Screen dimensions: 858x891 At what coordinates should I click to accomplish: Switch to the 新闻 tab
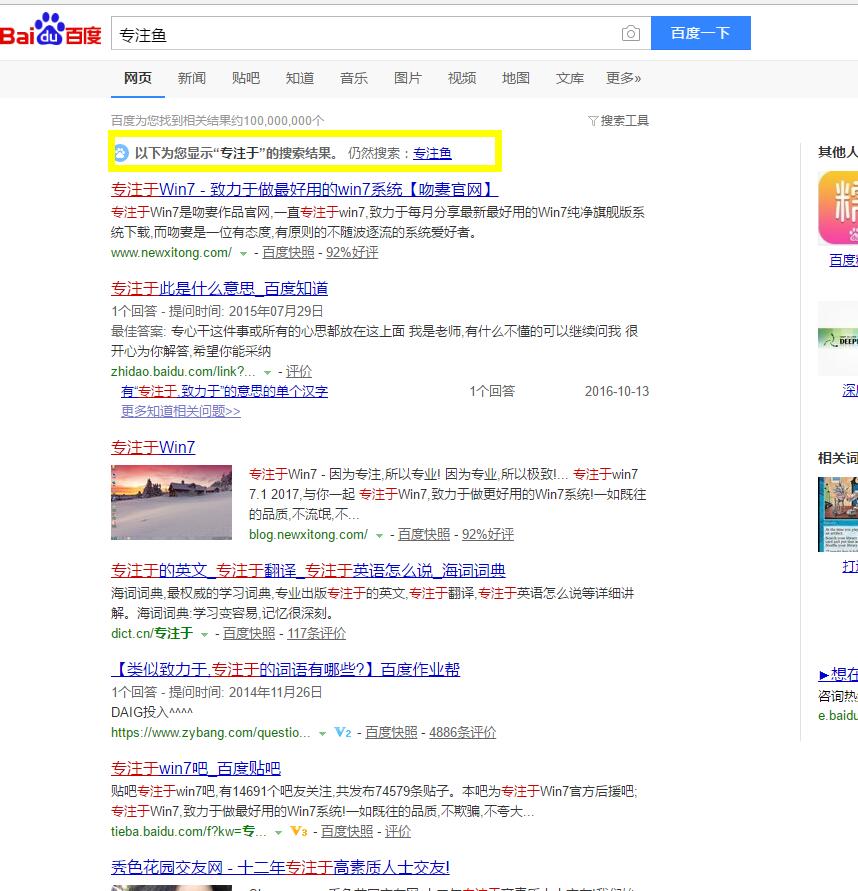point(191,78)
